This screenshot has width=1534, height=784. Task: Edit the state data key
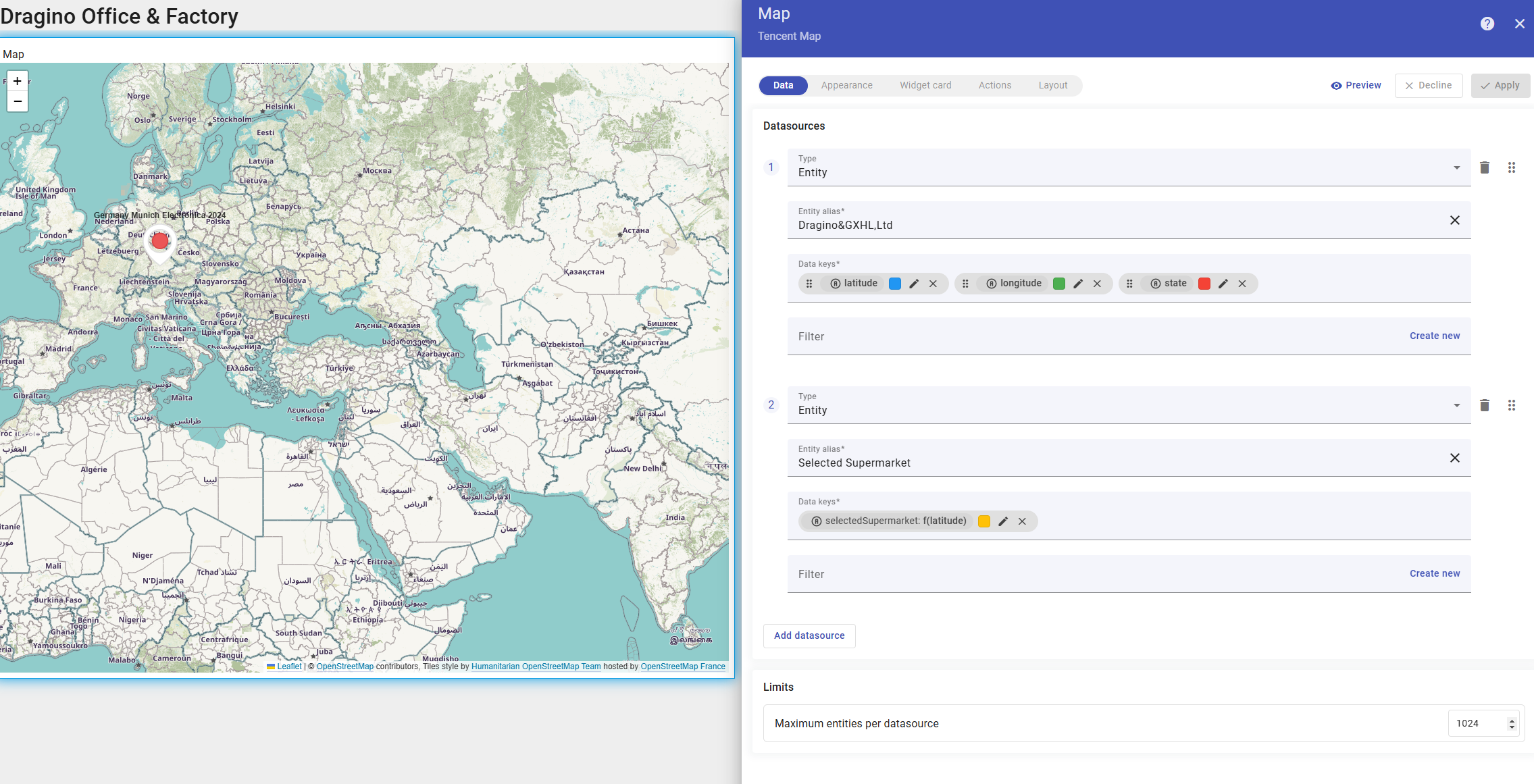pos(1223,284)
